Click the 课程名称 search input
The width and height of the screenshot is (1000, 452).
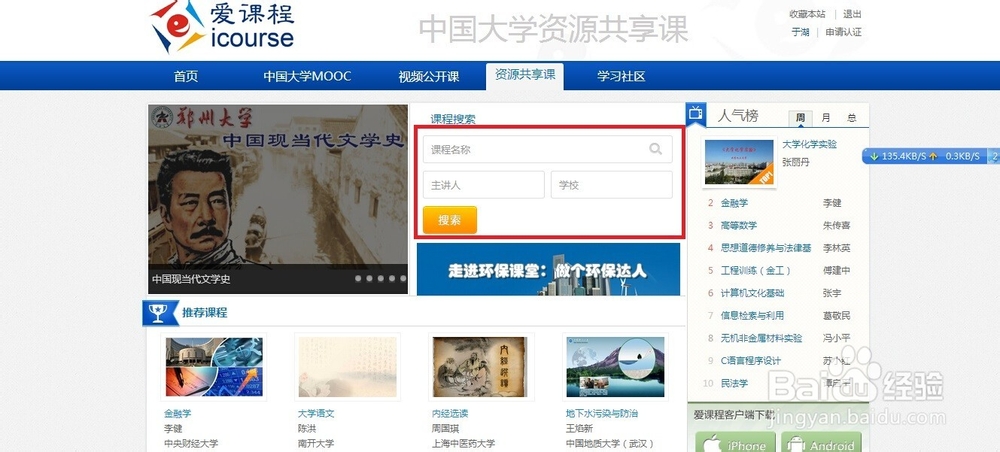click(x=547, y=149)
